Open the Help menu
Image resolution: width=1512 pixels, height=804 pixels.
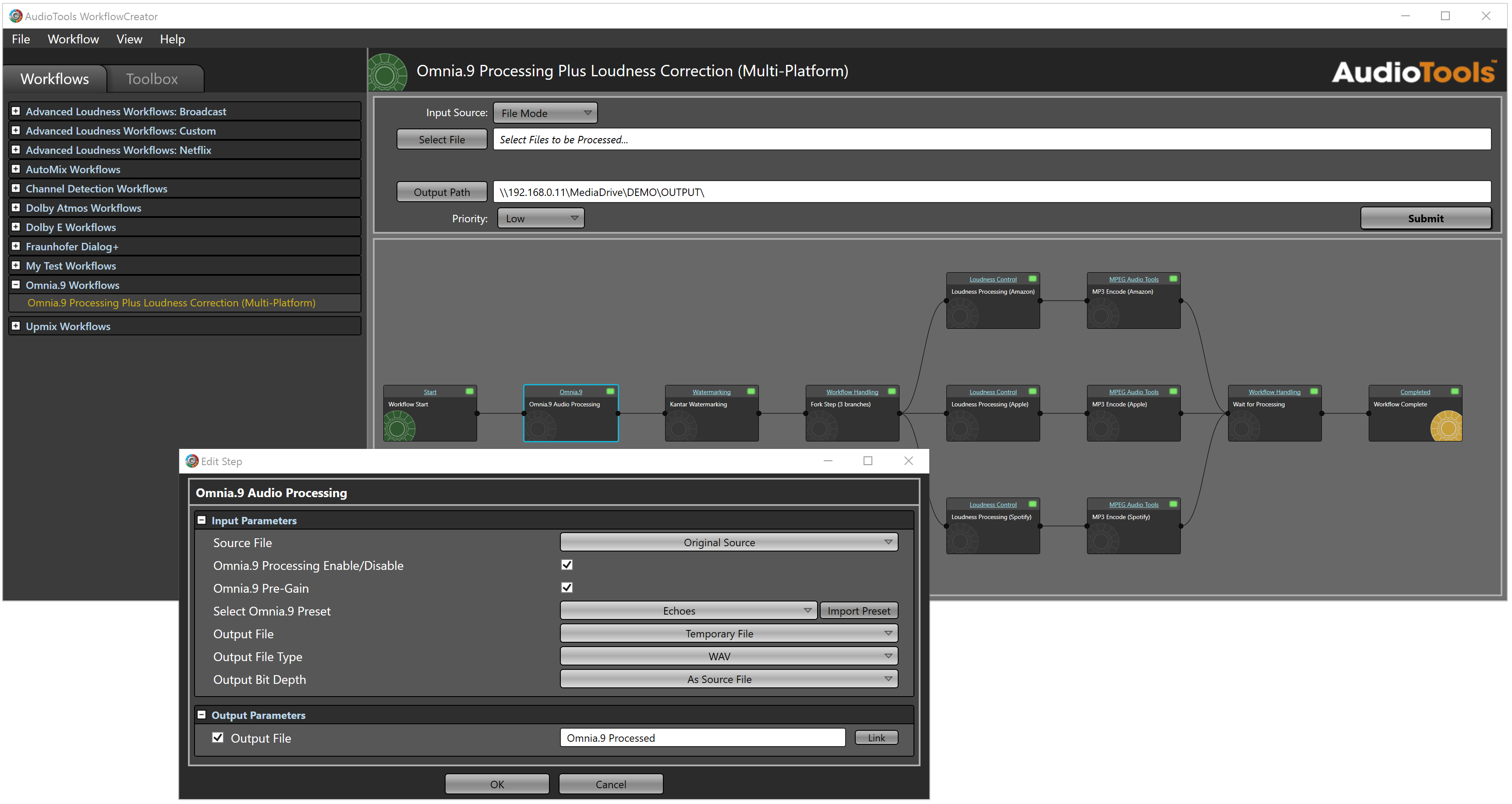pos(173,39)
